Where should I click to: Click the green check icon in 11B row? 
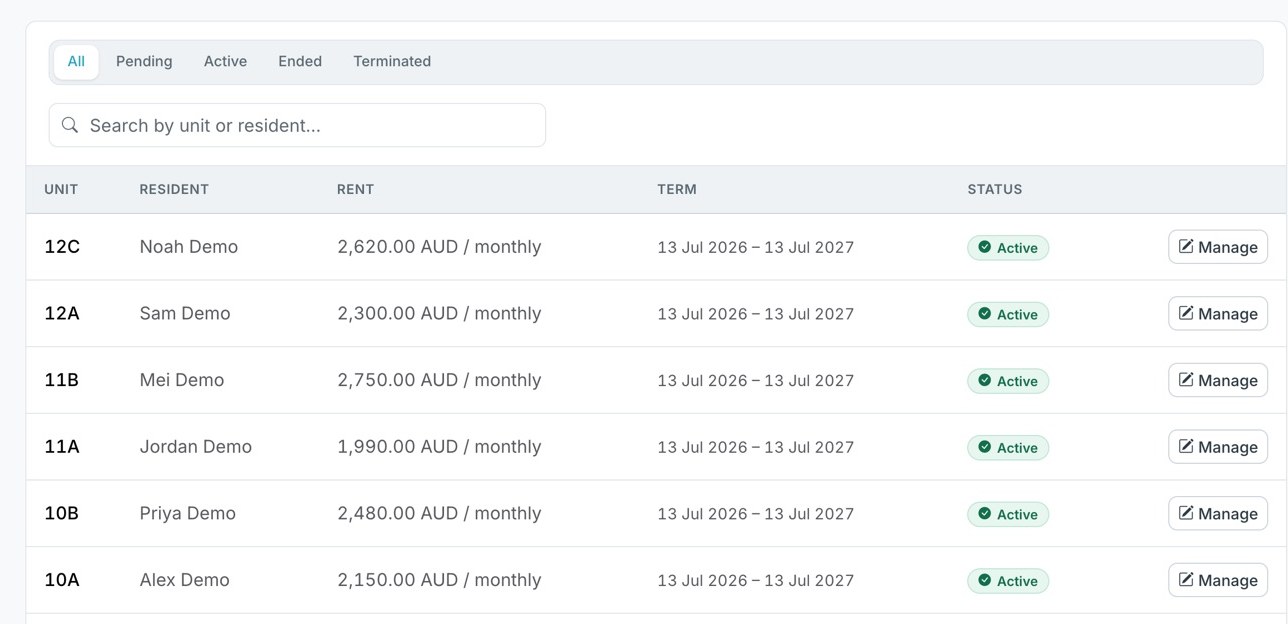tap(984, 380)
